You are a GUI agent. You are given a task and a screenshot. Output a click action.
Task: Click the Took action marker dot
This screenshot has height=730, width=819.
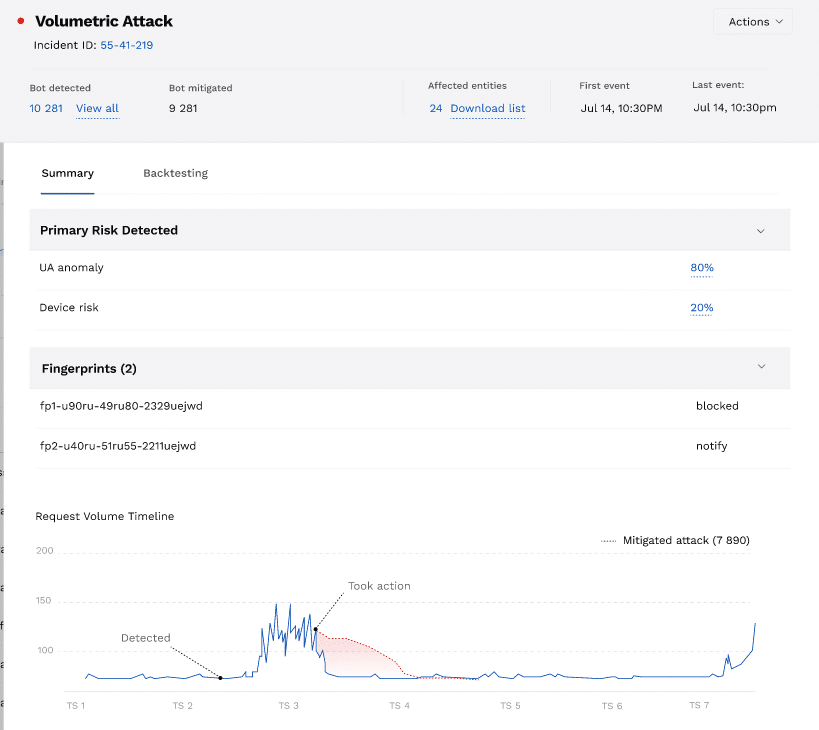click(x=316, y=629)
